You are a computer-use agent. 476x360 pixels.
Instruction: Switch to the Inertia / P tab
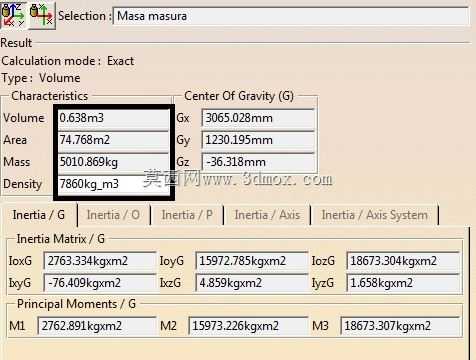point(187,215)
